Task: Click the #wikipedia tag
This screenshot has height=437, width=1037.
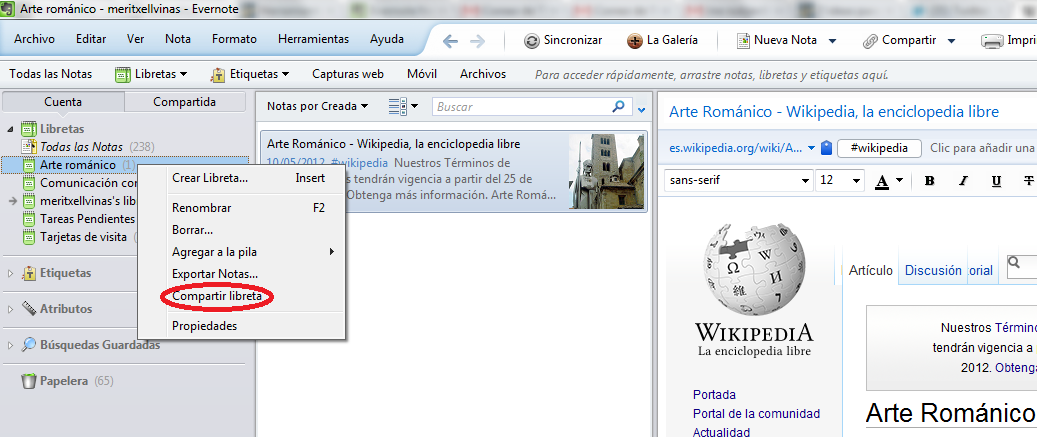Action: pyautogui.click(x=880, y=148)
